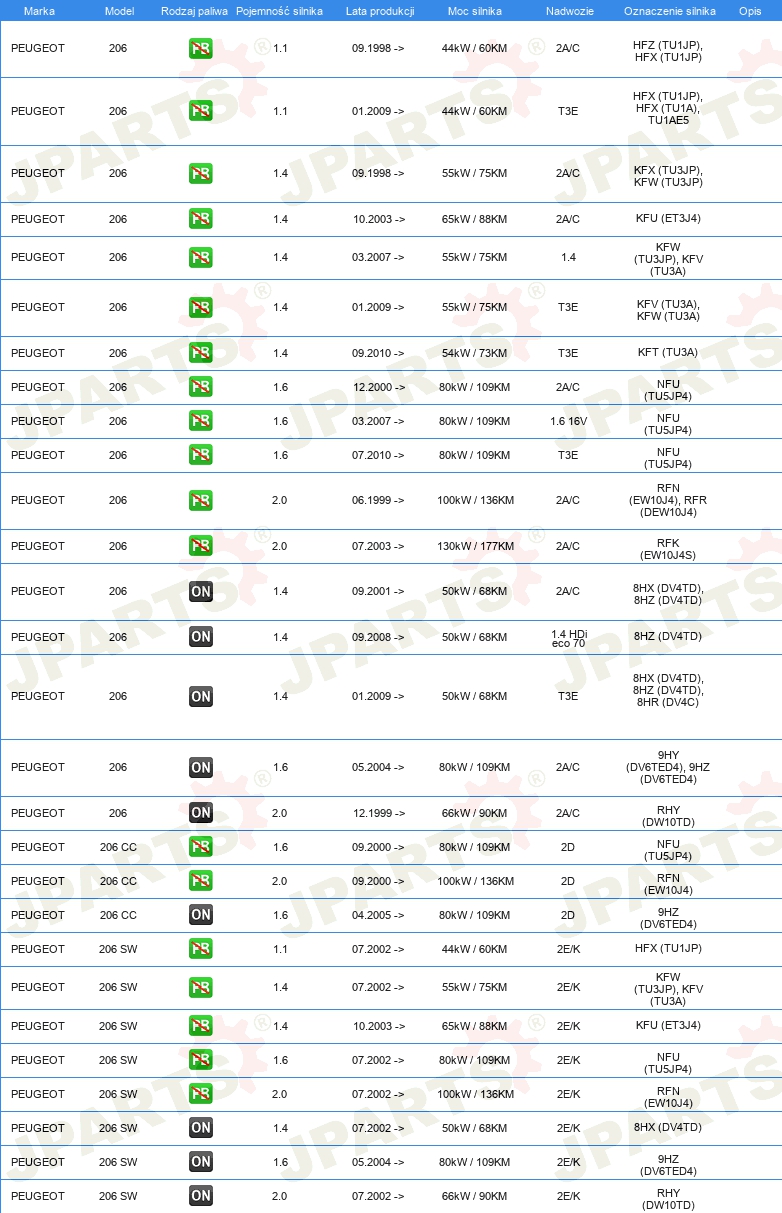782x1213 pixels.
Task: Click the 07.2010 -> production date
Action: click(x=379, y=455)
